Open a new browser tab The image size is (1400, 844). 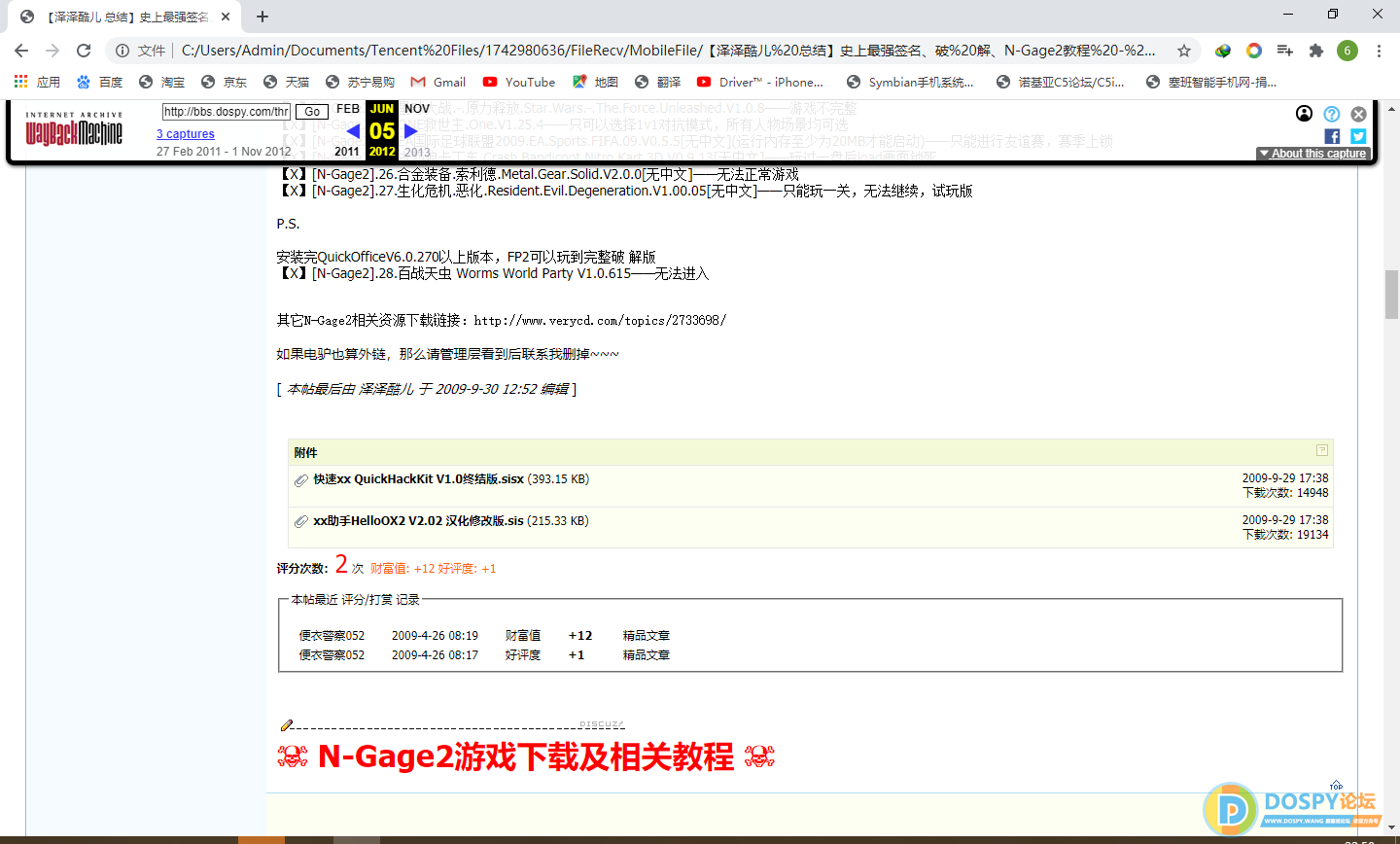click(x=262, y=17)
